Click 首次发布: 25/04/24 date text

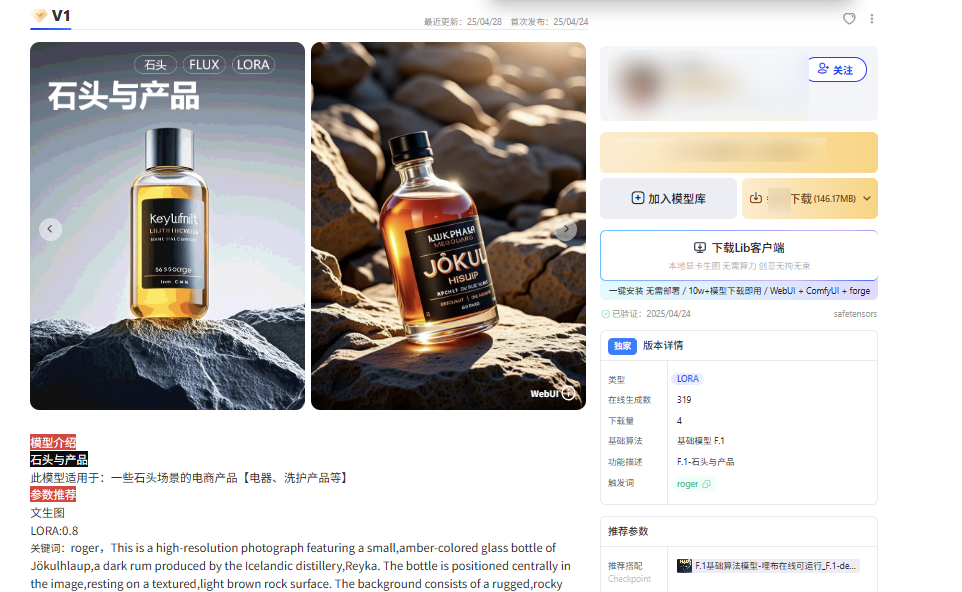pos(549,21)
